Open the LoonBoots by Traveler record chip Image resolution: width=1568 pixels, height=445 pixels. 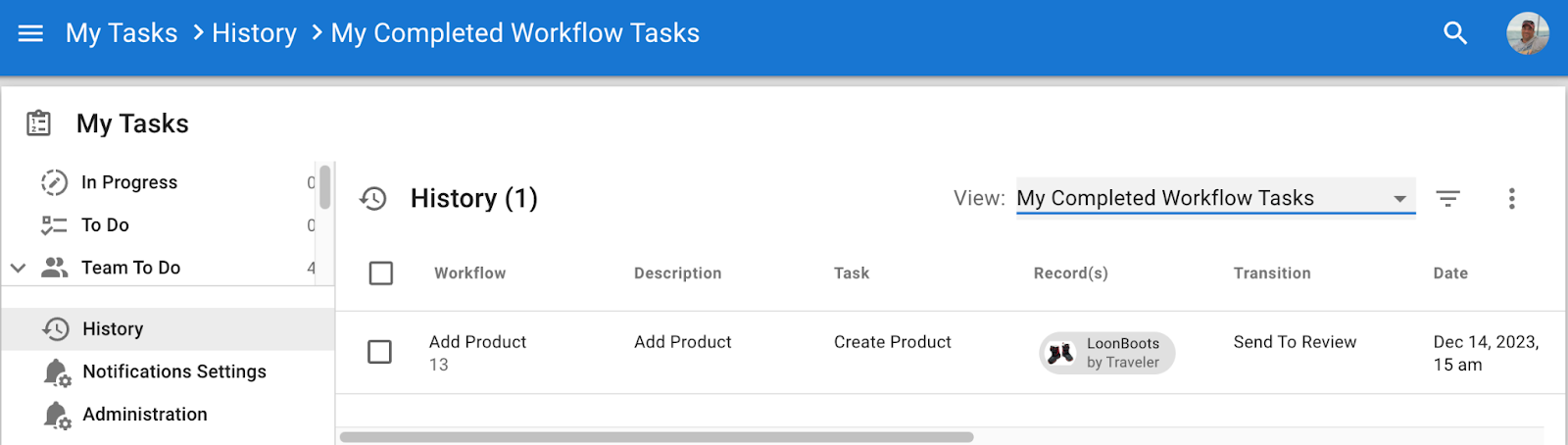click(x=1107, y=353)
